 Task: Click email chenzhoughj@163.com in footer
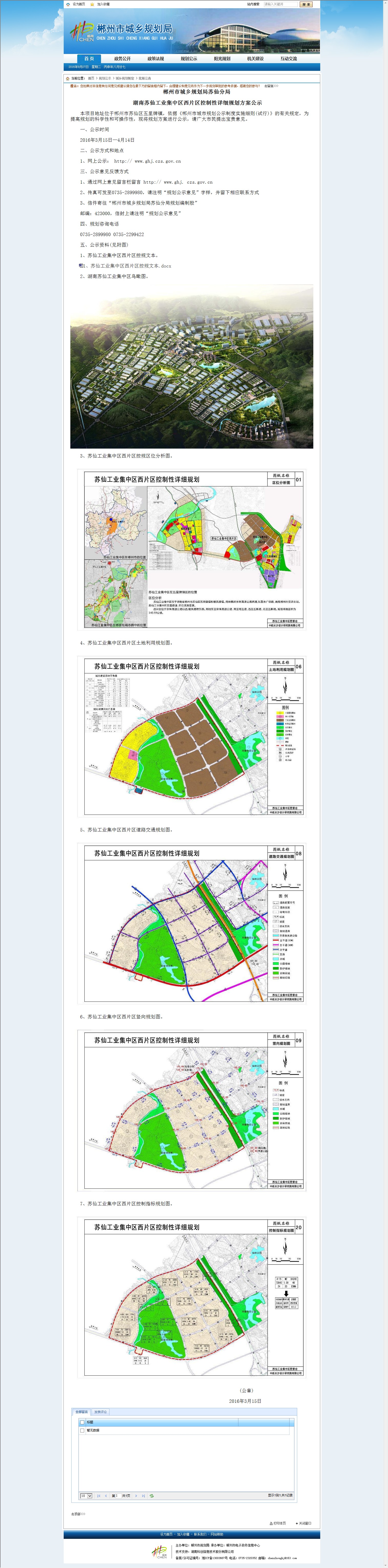(x=282, y=1558)
